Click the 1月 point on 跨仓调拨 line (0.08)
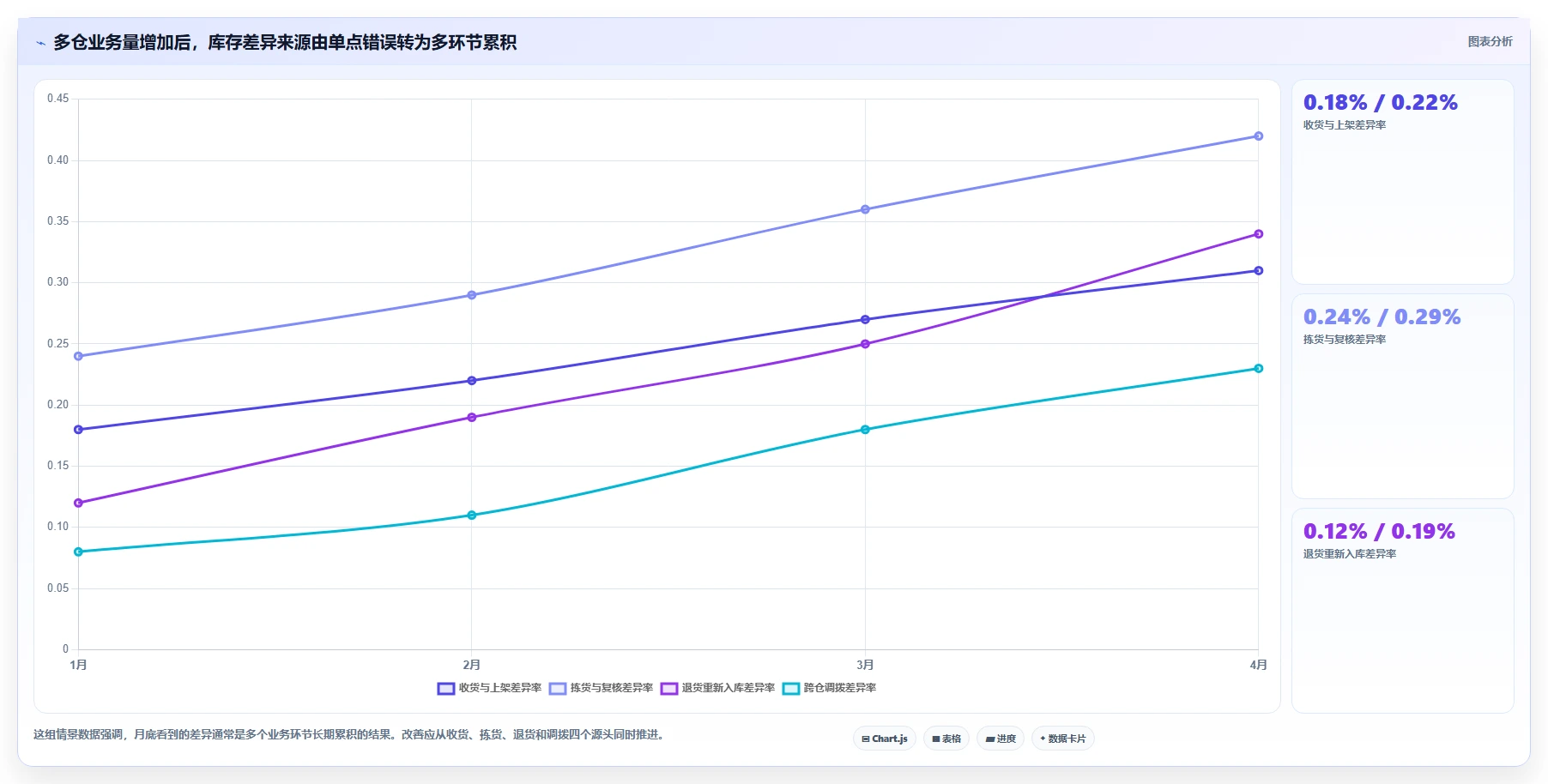Image resolution: width=1548 pixels, height=784 pixels. [x=78, y=552]
